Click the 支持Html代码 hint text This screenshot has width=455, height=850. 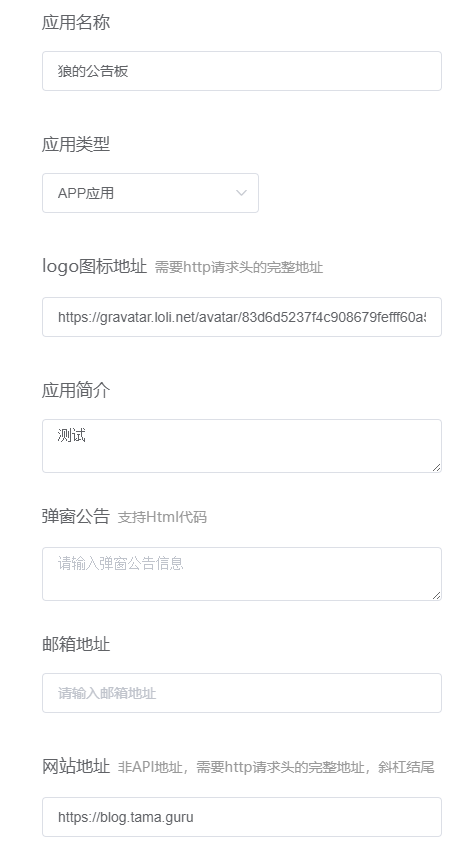(162, 517)
